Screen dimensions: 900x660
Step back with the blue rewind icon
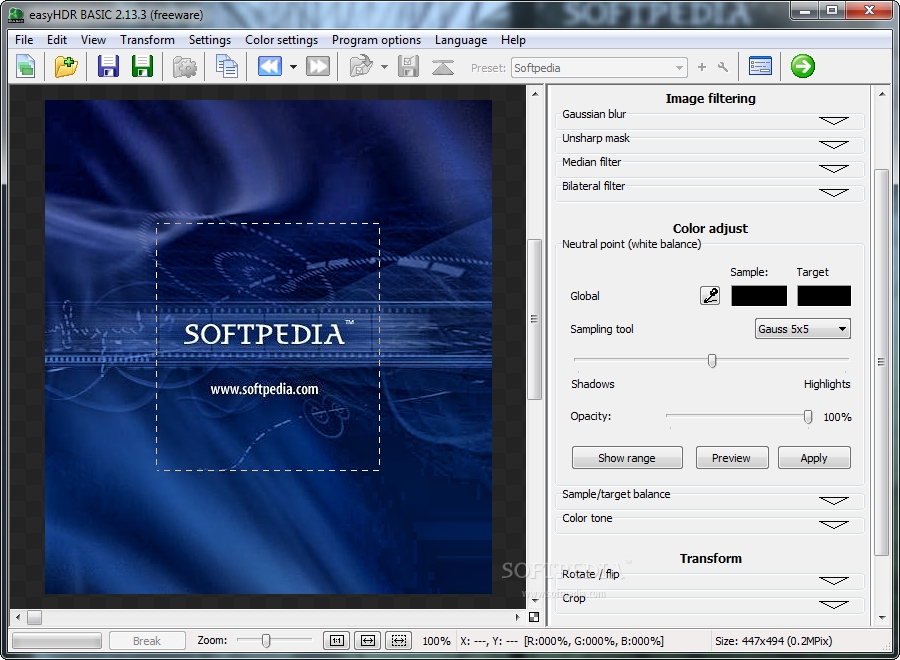(270, 67)
